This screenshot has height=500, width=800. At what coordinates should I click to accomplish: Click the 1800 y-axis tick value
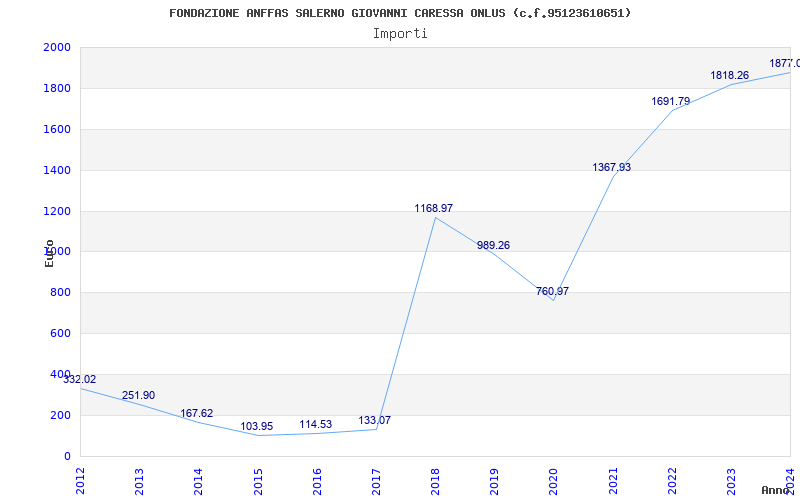(57, 88)
